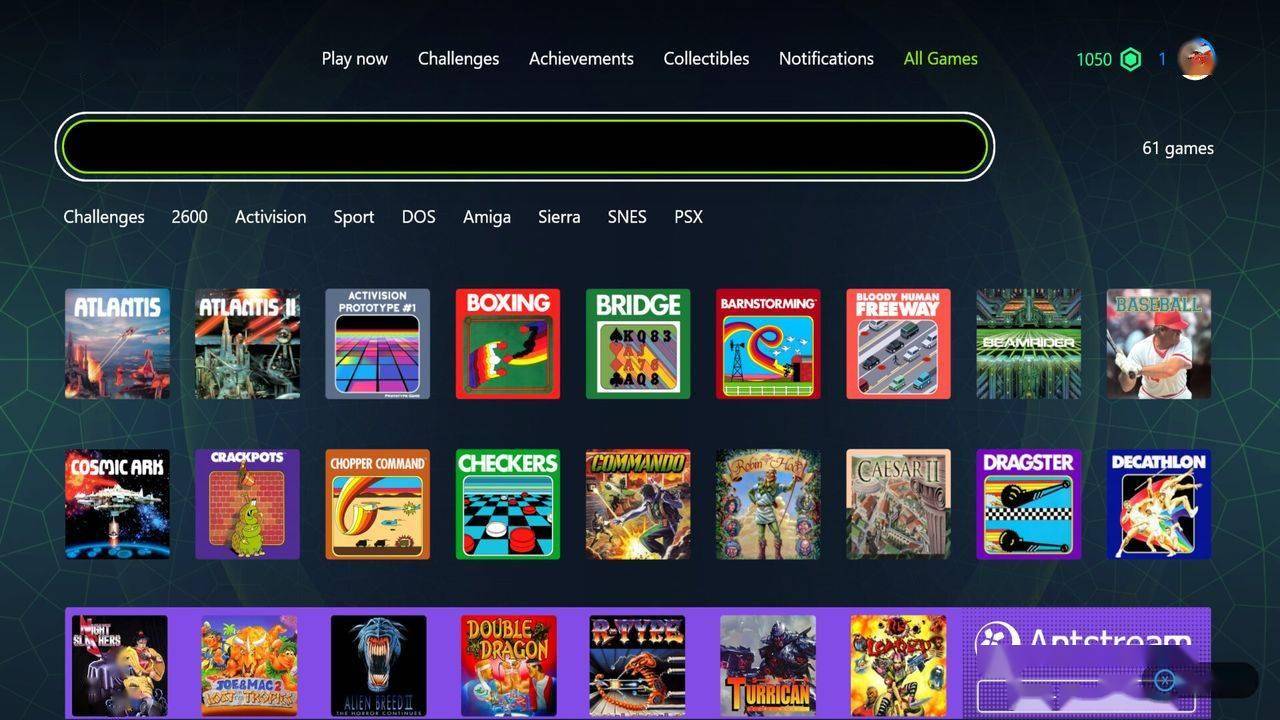Viewport: 1280px width, 720px height.
Task: Open the user profile avatar
Action: pos(1196,59)
